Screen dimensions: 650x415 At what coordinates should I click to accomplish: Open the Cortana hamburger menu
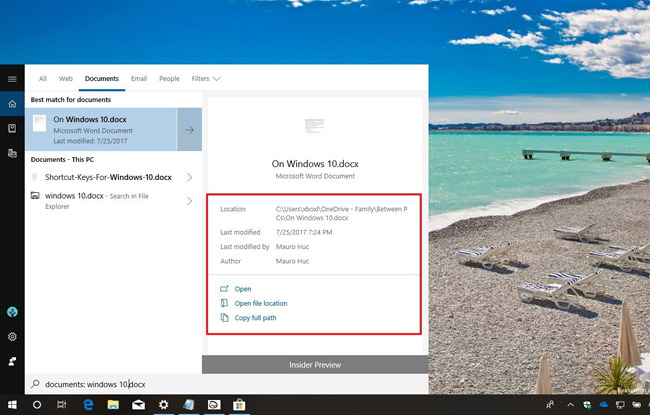tap(12, 78)
